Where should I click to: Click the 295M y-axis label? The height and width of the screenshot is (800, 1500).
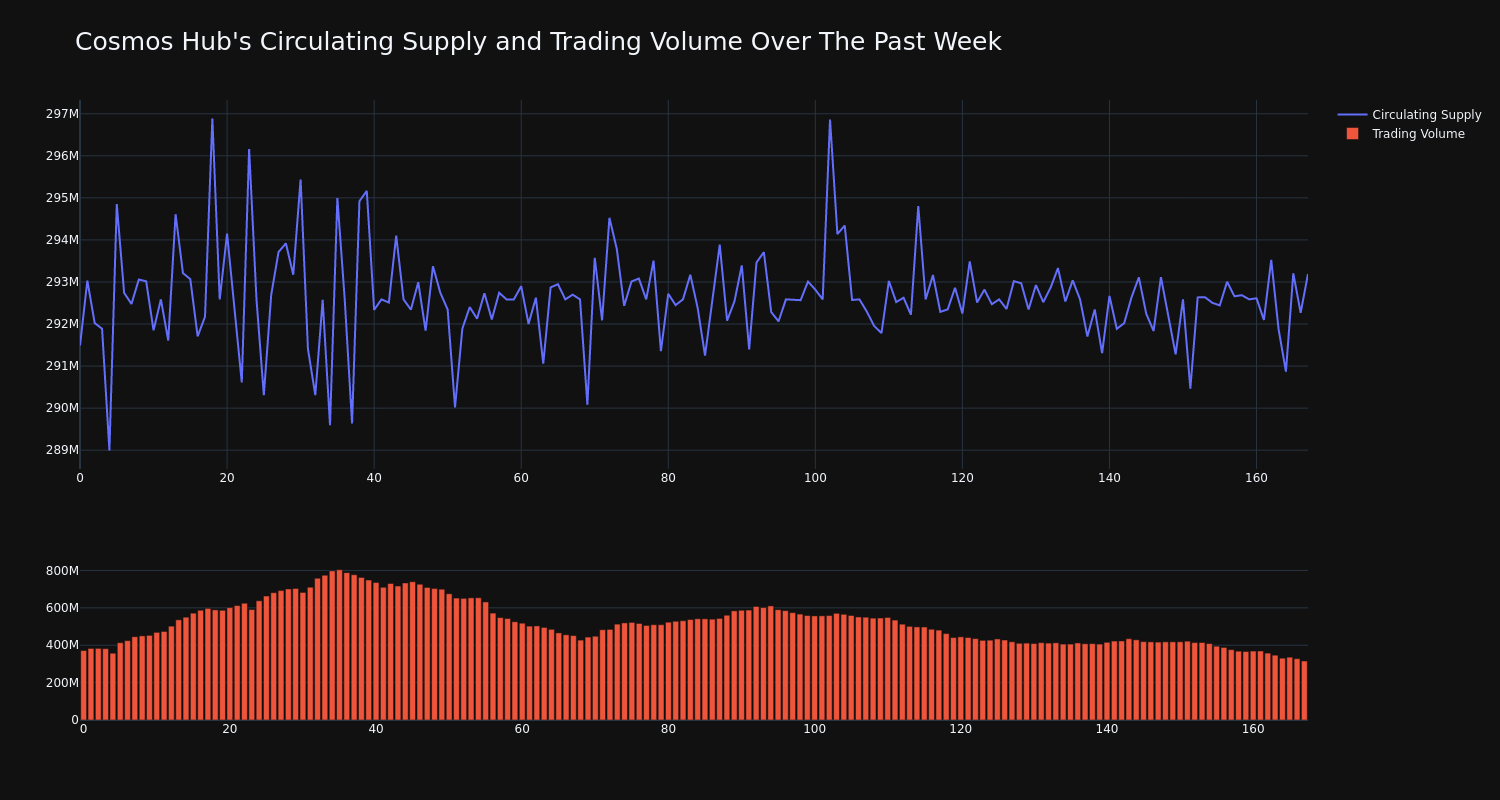point(62,198)
